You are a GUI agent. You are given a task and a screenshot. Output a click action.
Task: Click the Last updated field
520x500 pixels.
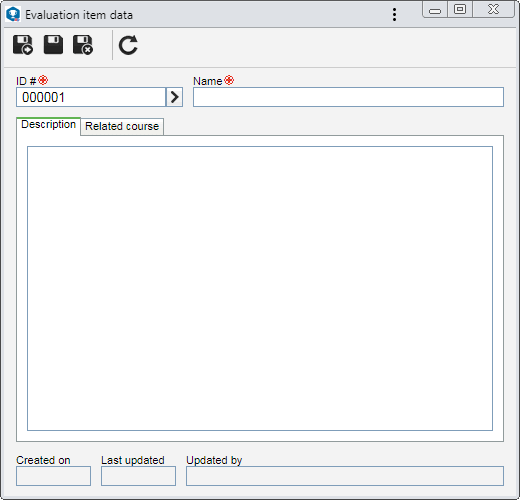coord(138,476)
